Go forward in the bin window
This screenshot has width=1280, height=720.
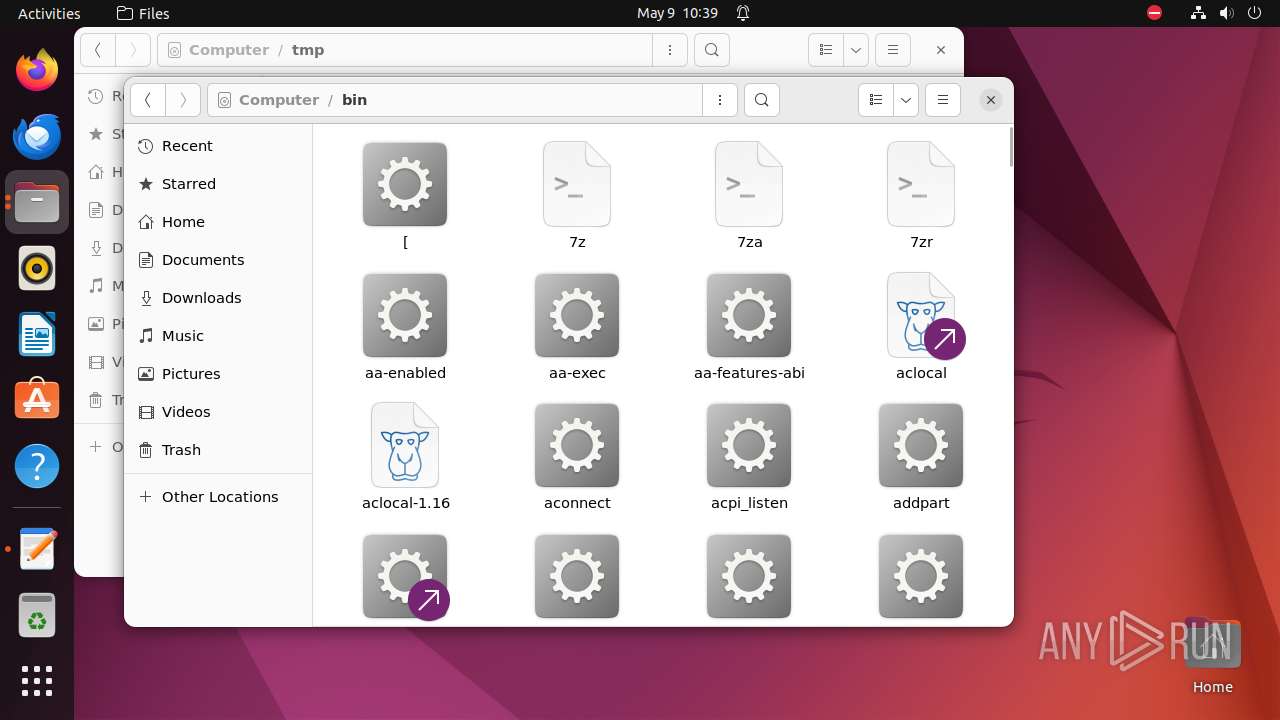click(182, 100)
